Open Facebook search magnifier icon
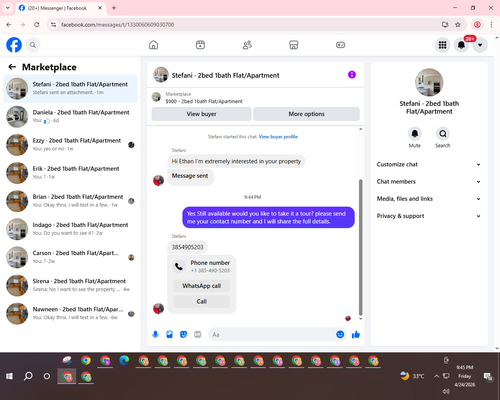Image resolution: width=500 pixels, height=400 pixels. coord(33,45)
